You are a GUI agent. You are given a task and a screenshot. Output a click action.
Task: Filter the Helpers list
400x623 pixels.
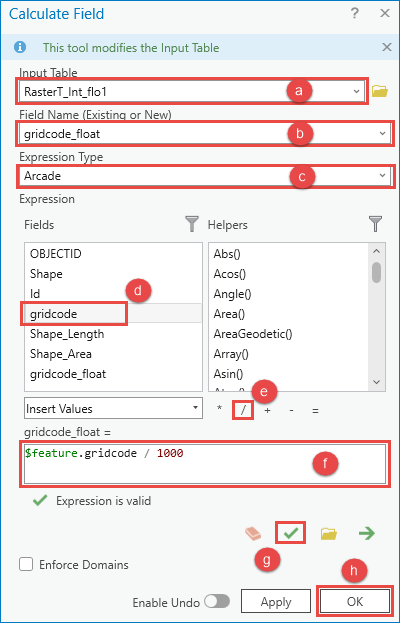[375, 224]
